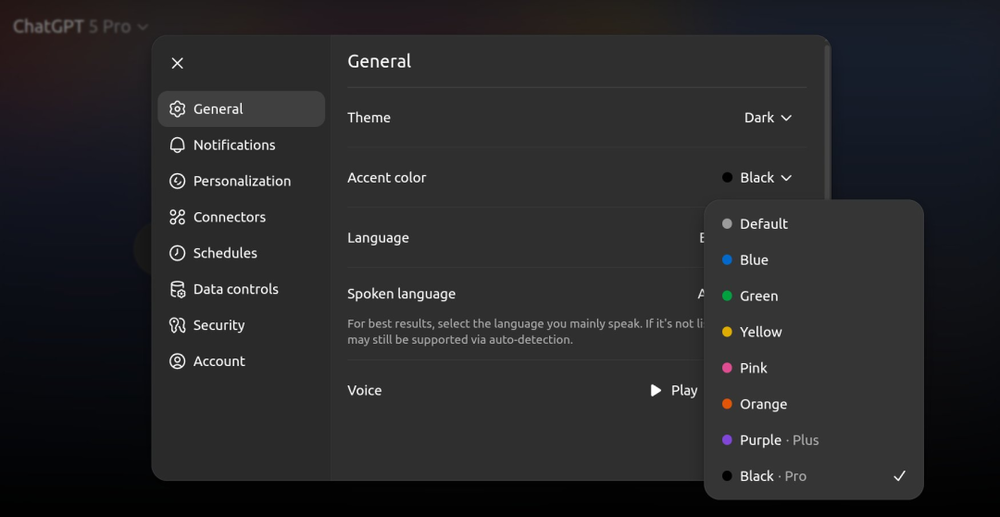Close the settings dialog with X
The height and width of the screenshot is (517, 1000).
[177, 63]
